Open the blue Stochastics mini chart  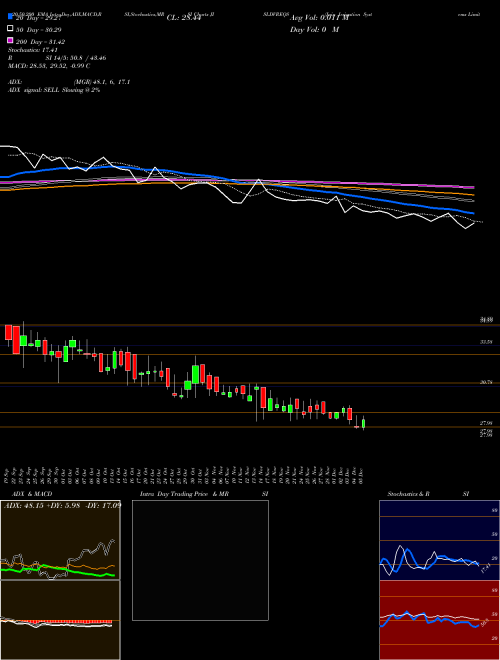439,540
